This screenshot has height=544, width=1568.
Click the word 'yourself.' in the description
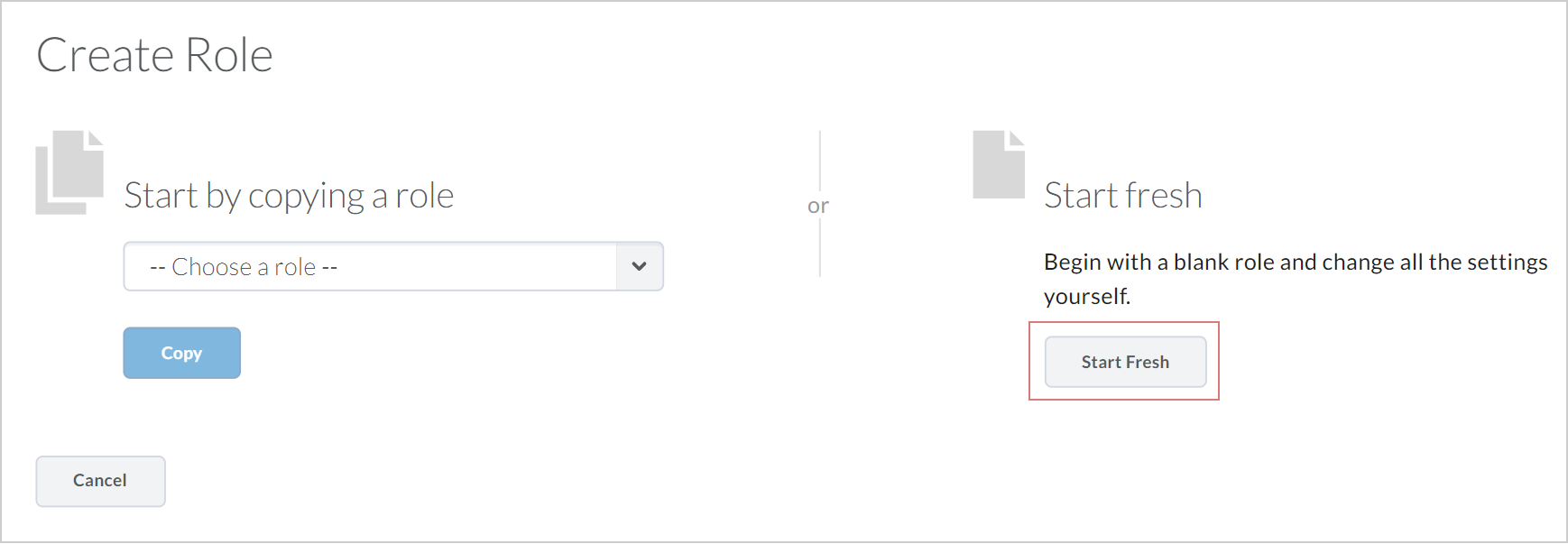coord(1087,296)
